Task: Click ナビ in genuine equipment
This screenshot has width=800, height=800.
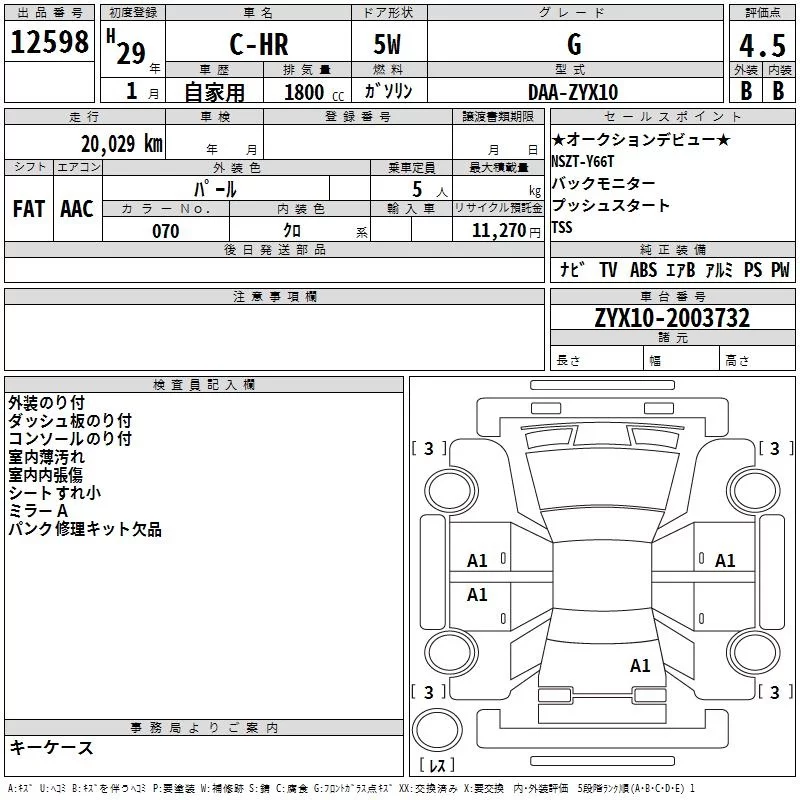Action: [572, 269]
